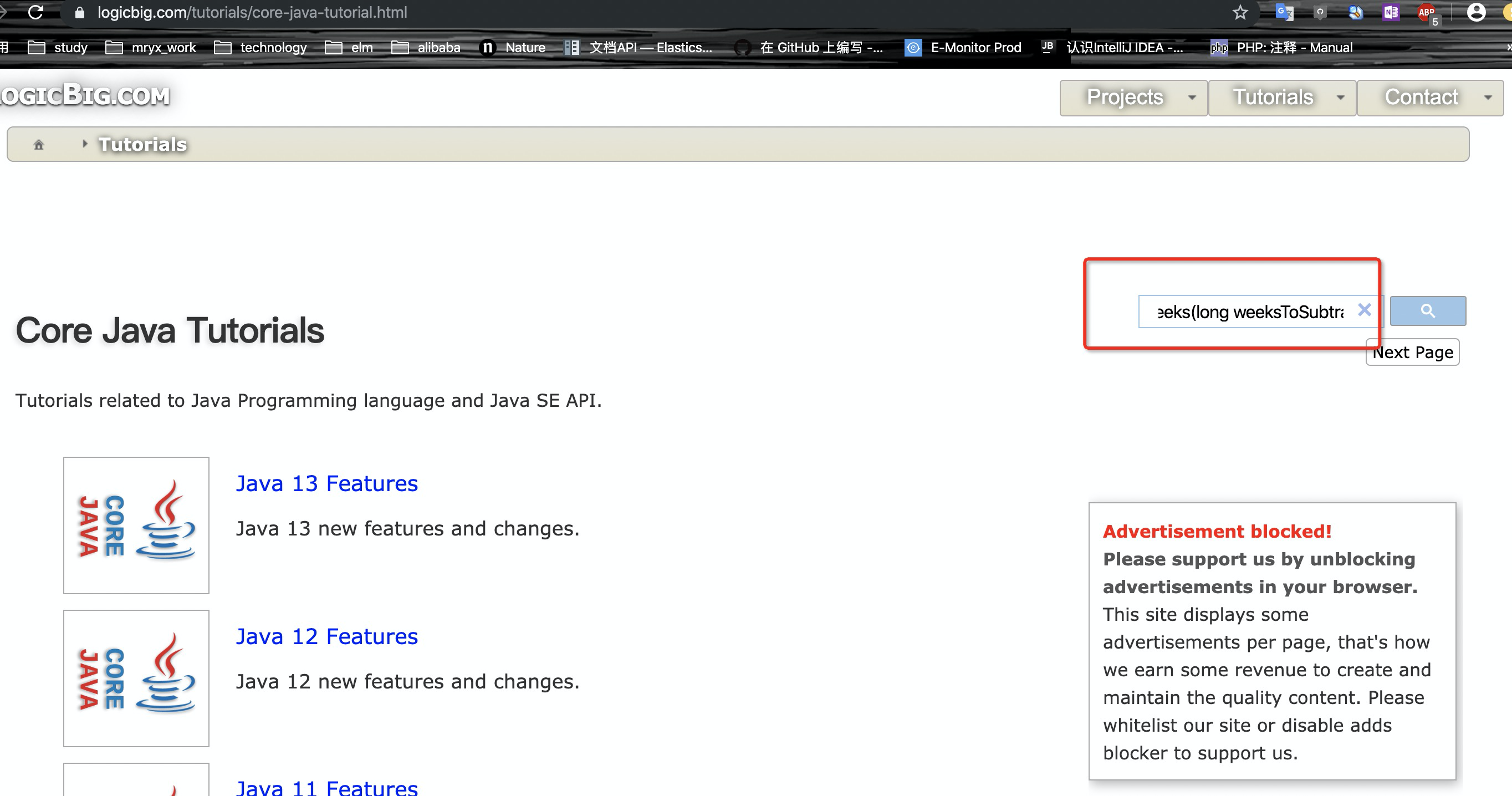Open the Java 13 Features link
Viewport: 1512px width, 796px height.
pos(326,483)
